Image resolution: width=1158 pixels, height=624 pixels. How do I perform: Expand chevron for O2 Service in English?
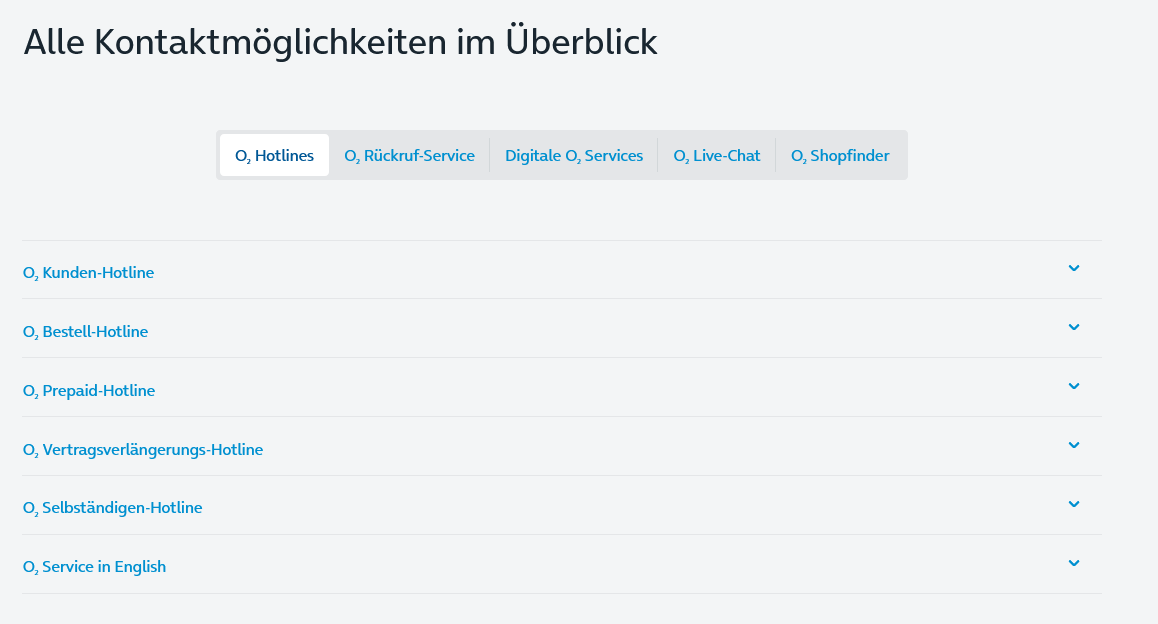[x=1074, y=563]
